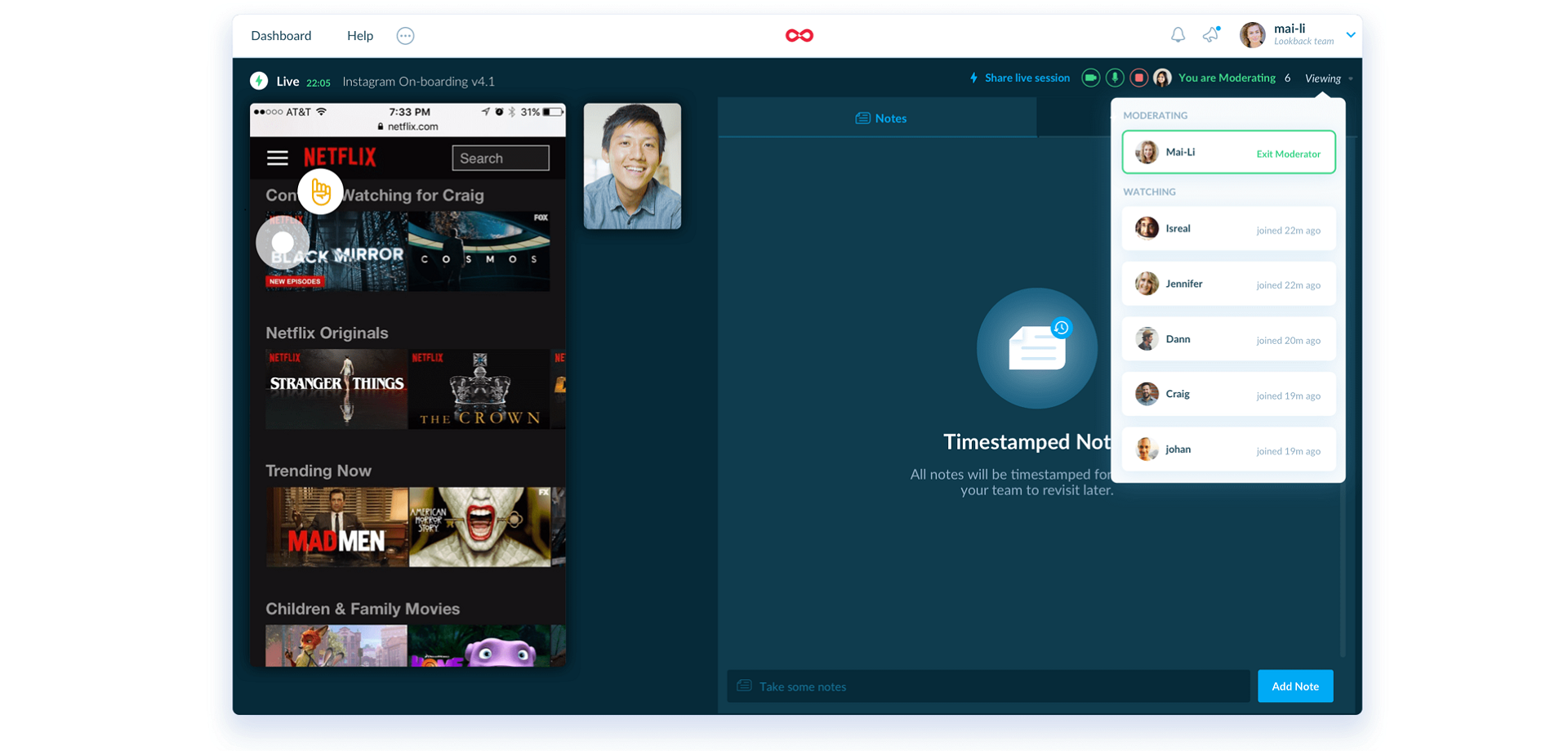Click the Exit Moderator link
This screenshot has height=751, width=1568.
[x=1288, y=154]
